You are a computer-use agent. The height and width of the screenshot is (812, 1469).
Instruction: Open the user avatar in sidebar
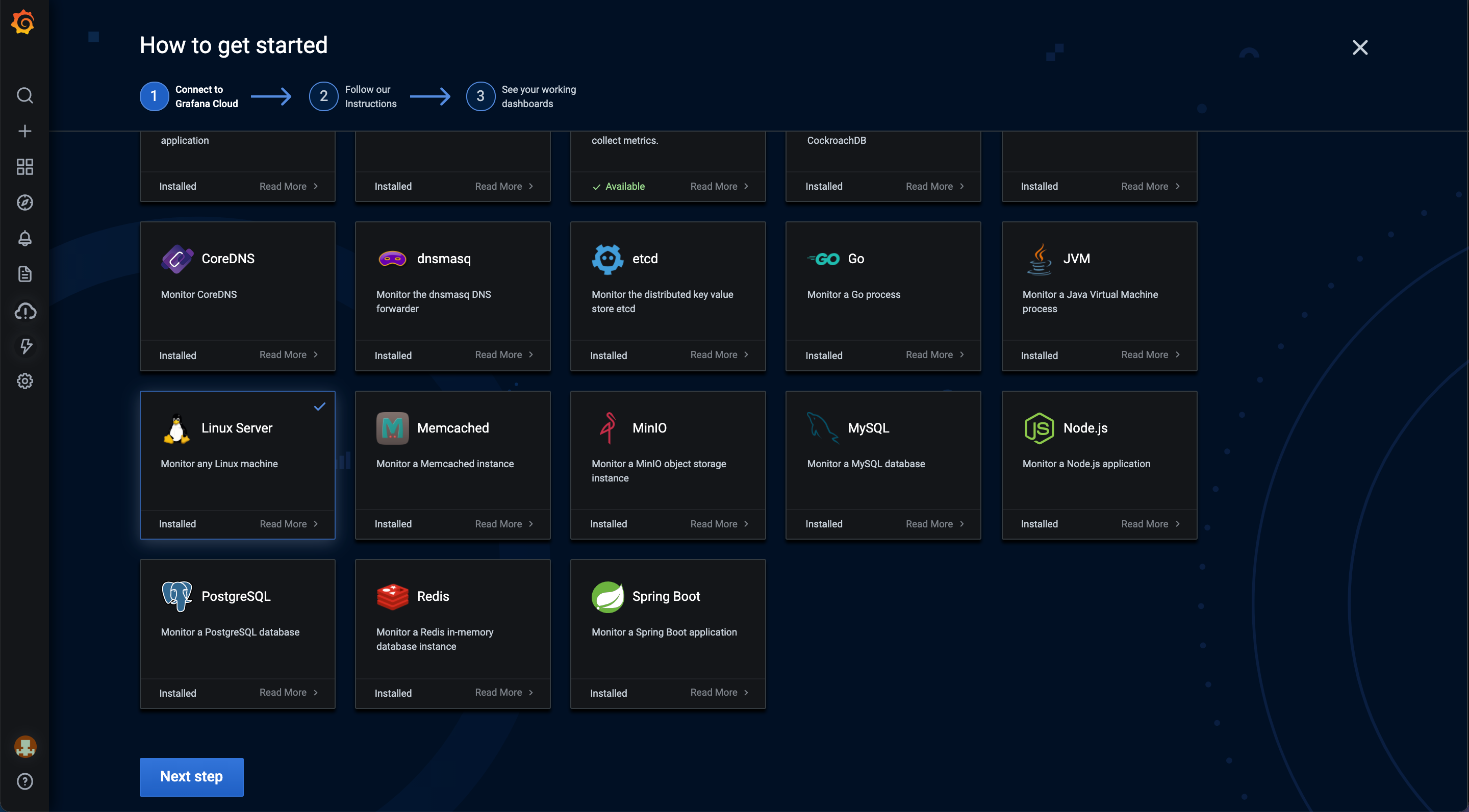point(24,746)
